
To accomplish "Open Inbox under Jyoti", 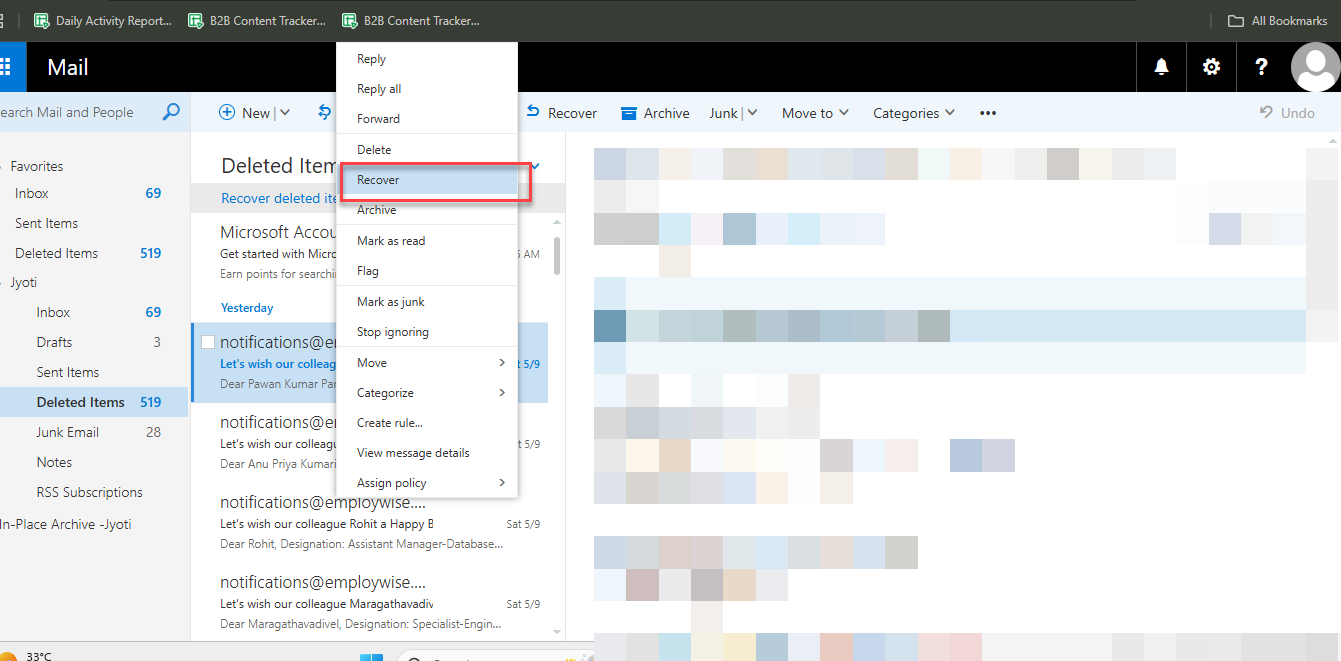I will 94,312.
